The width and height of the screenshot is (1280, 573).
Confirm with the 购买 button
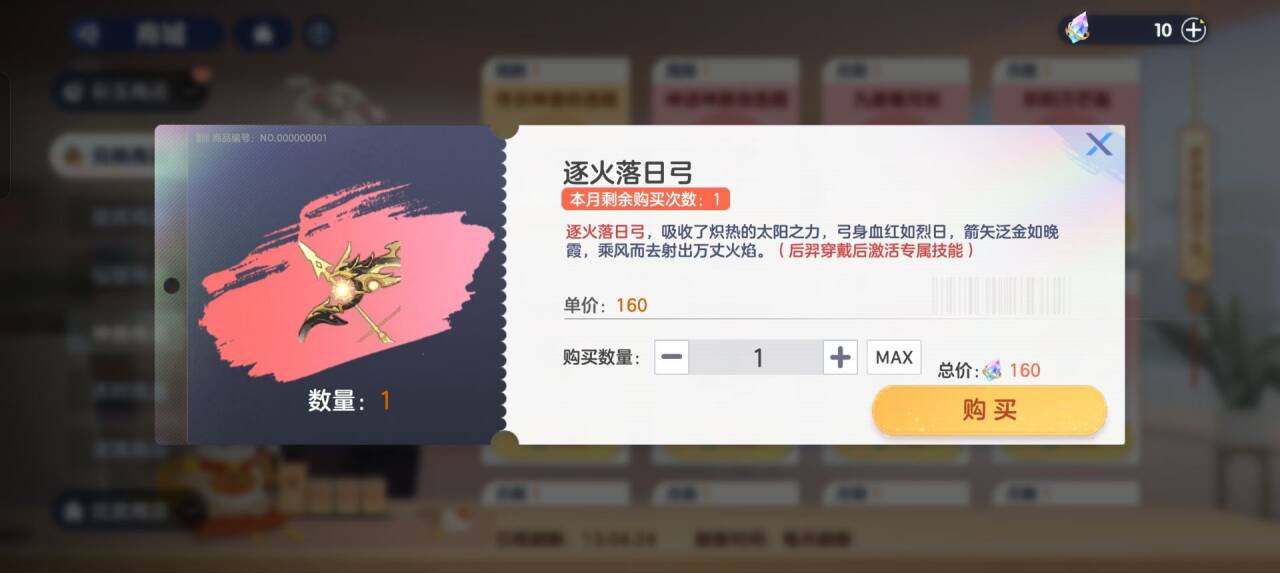tap(989, 410)
